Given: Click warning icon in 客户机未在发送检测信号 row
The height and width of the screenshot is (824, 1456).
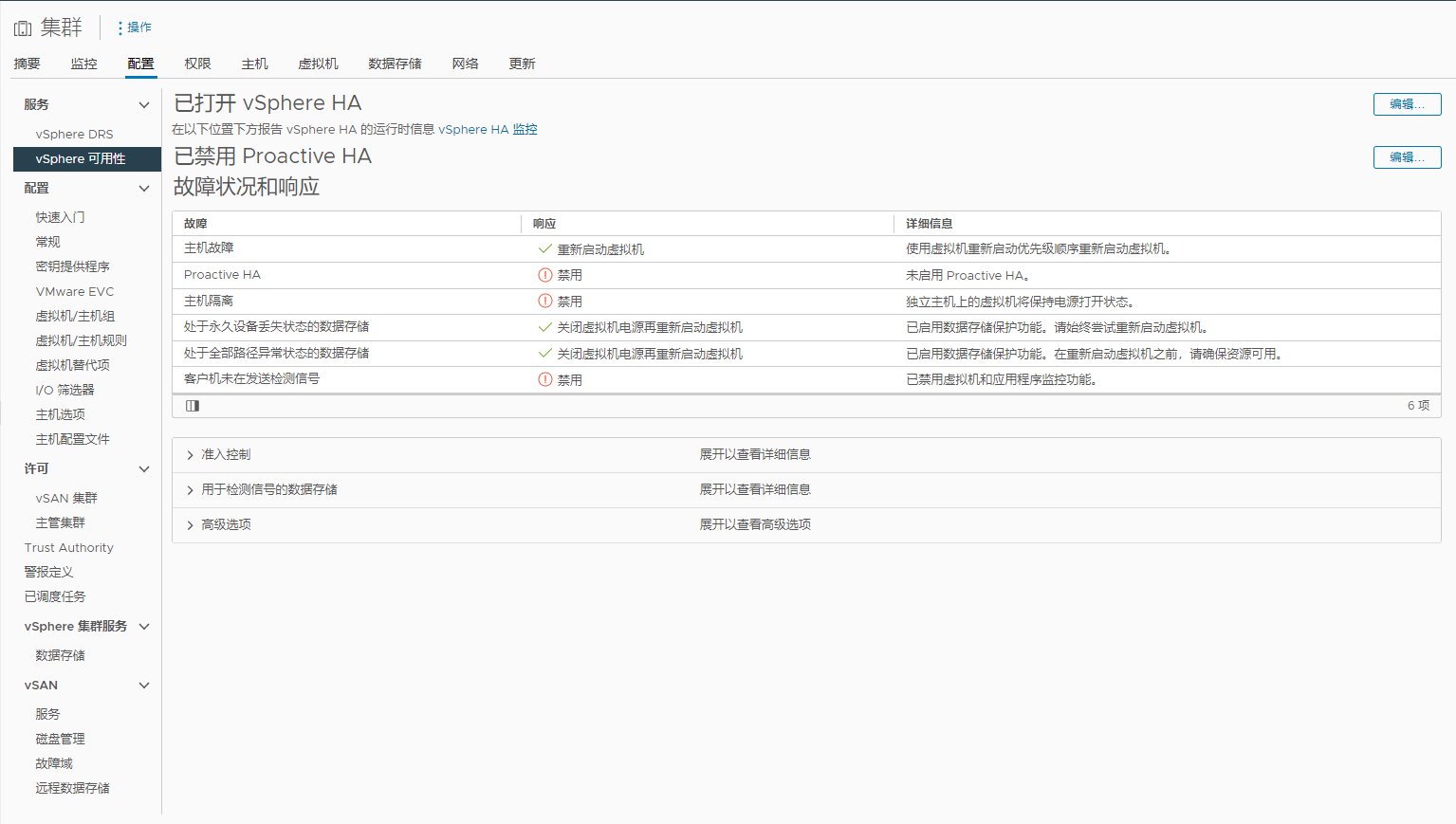Looking at the screenshot, I should coord(544,379).
